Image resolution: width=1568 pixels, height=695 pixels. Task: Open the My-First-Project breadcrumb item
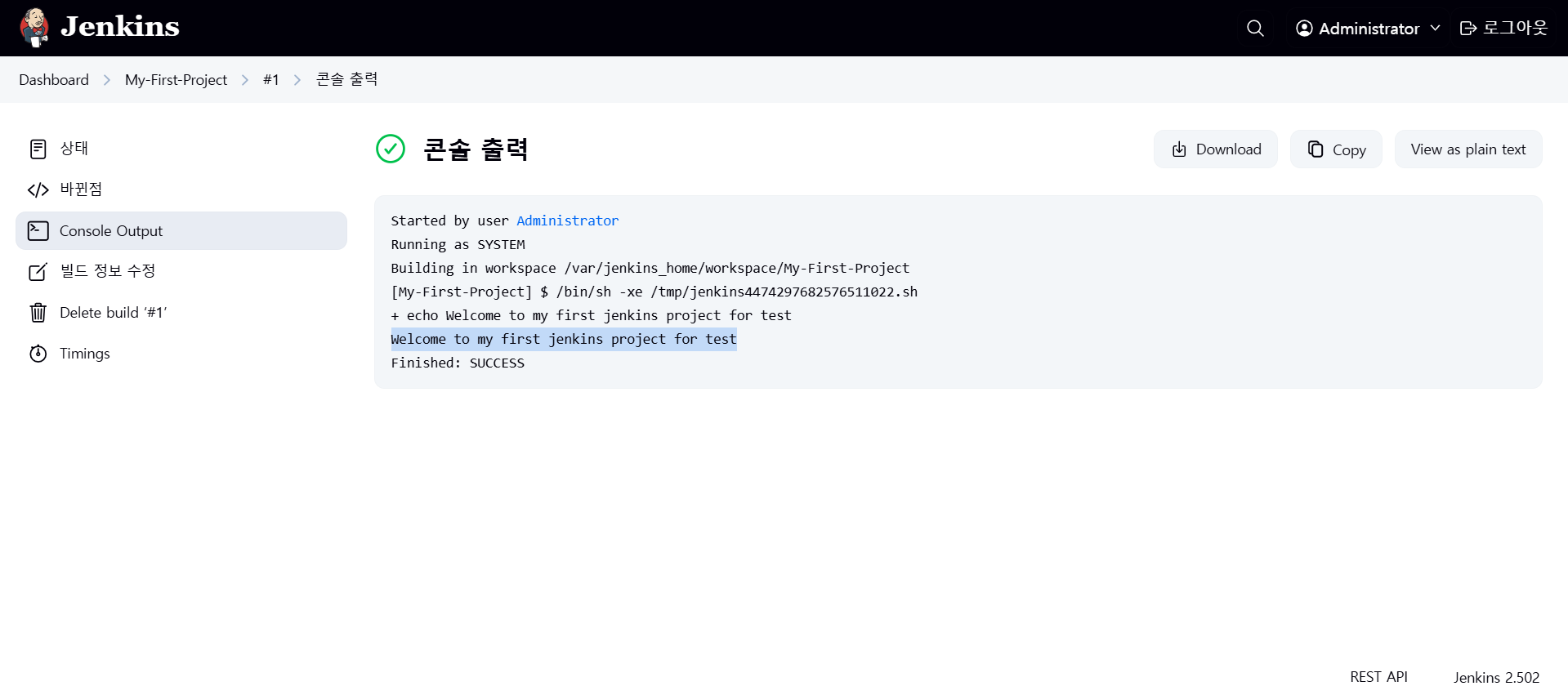coord(176,80)
